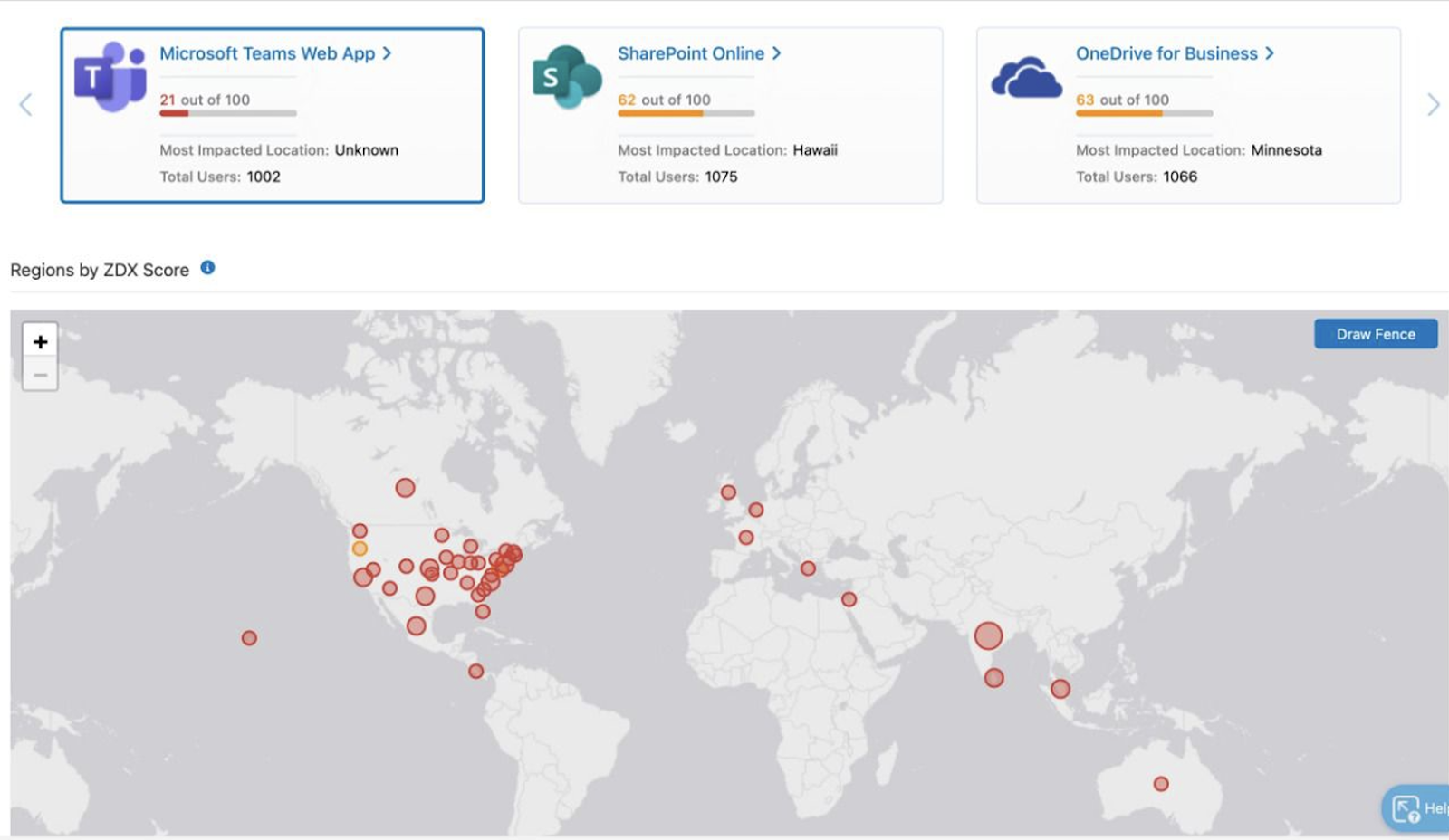Open the SharePoint Online link
1449x840 pixels.
point(699,53)
